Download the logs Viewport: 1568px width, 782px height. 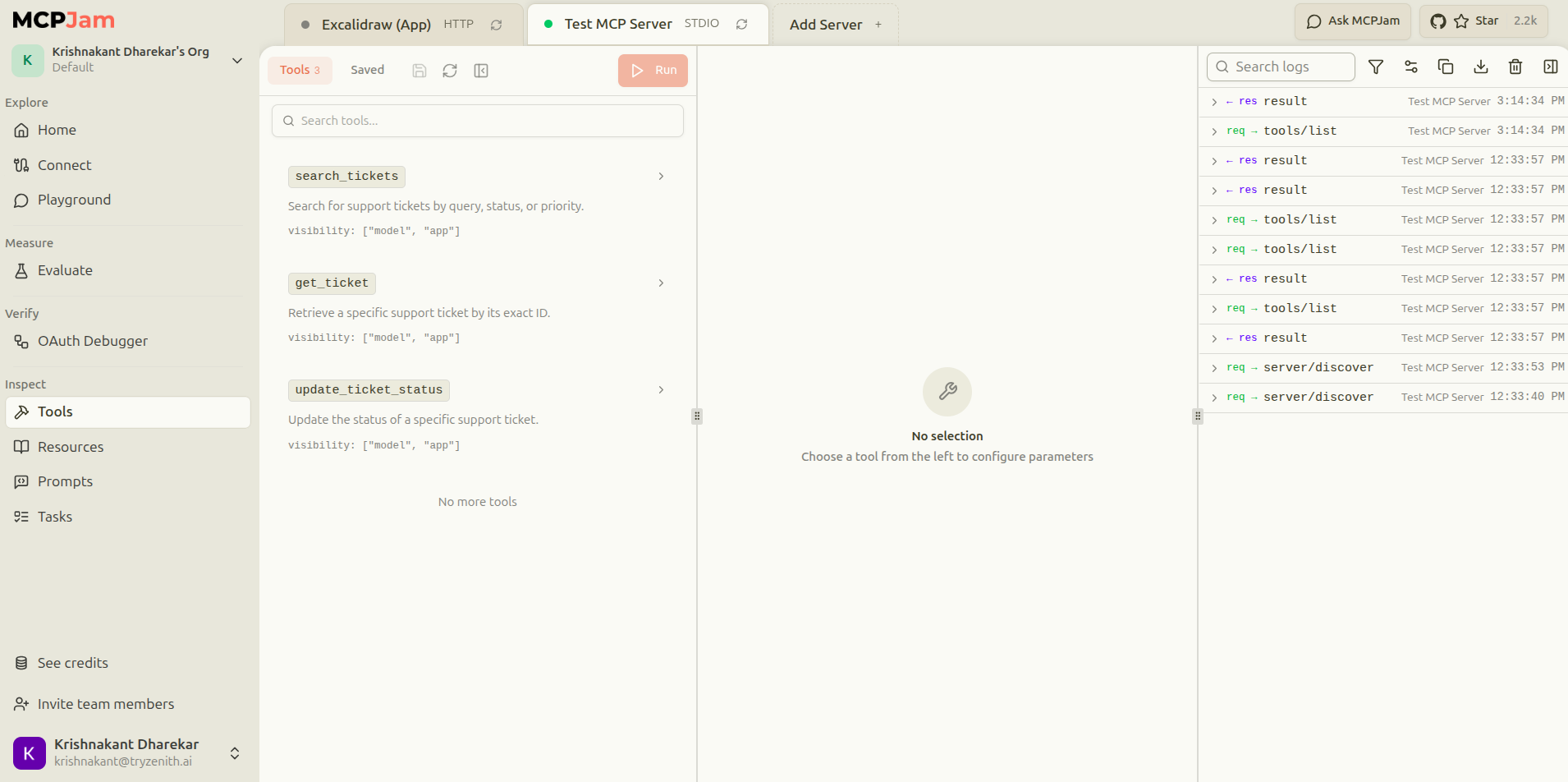pos(1481,67)
